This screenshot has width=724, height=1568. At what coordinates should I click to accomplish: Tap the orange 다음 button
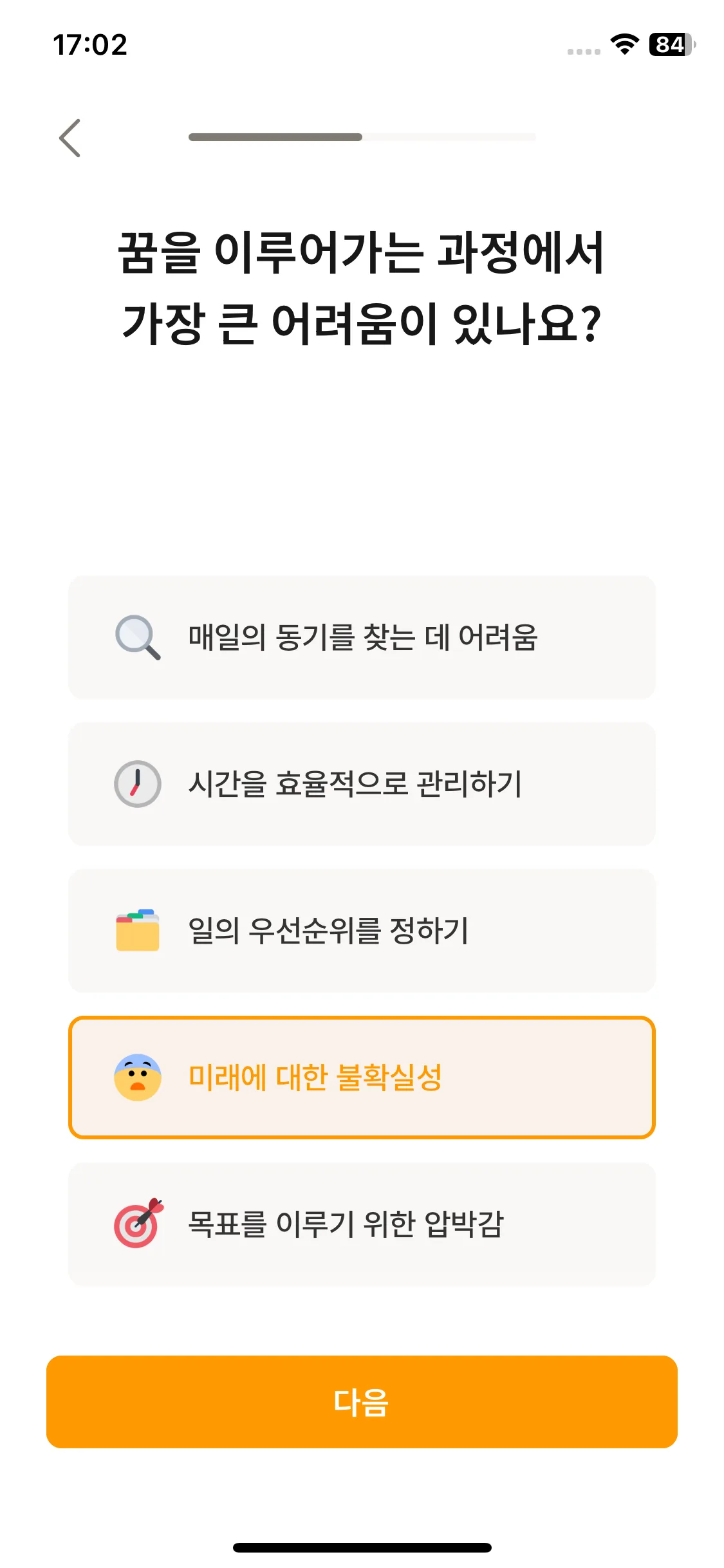[362, 1402]
